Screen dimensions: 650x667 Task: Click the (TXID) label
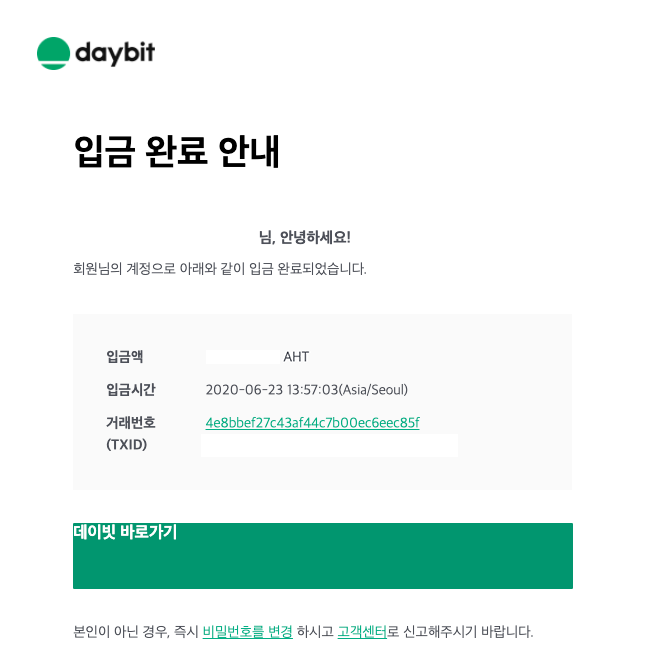126,445
